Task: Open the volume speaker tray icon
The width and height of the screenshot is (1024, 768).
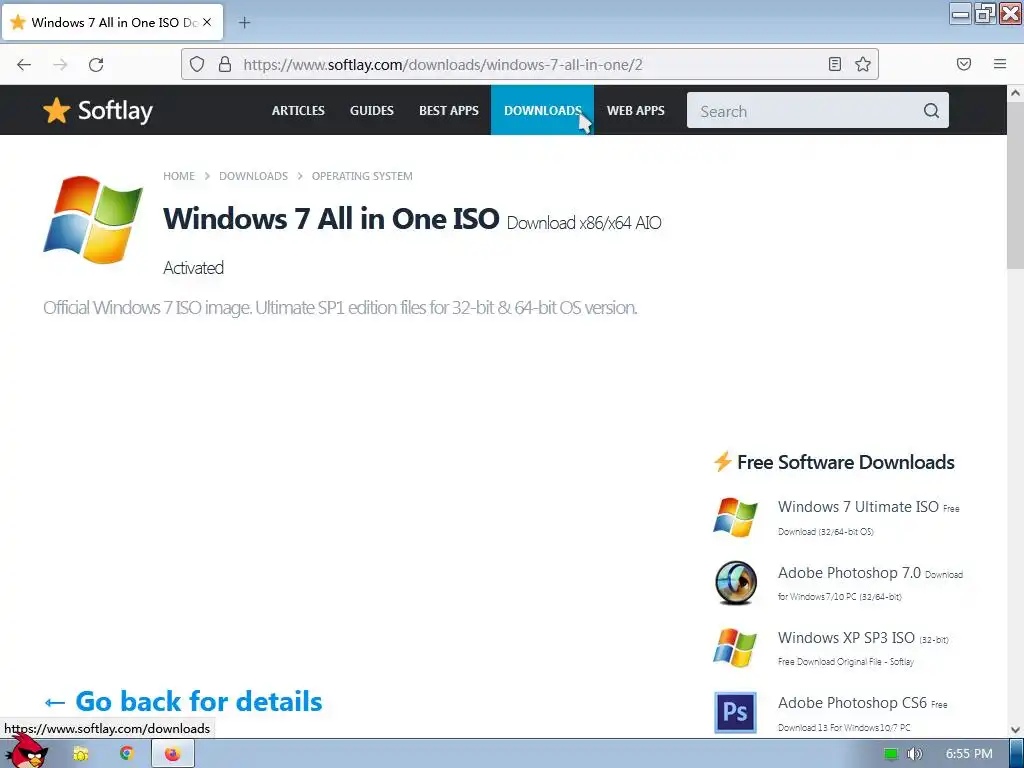Action: pyautogui.click(x=914, y=754)
